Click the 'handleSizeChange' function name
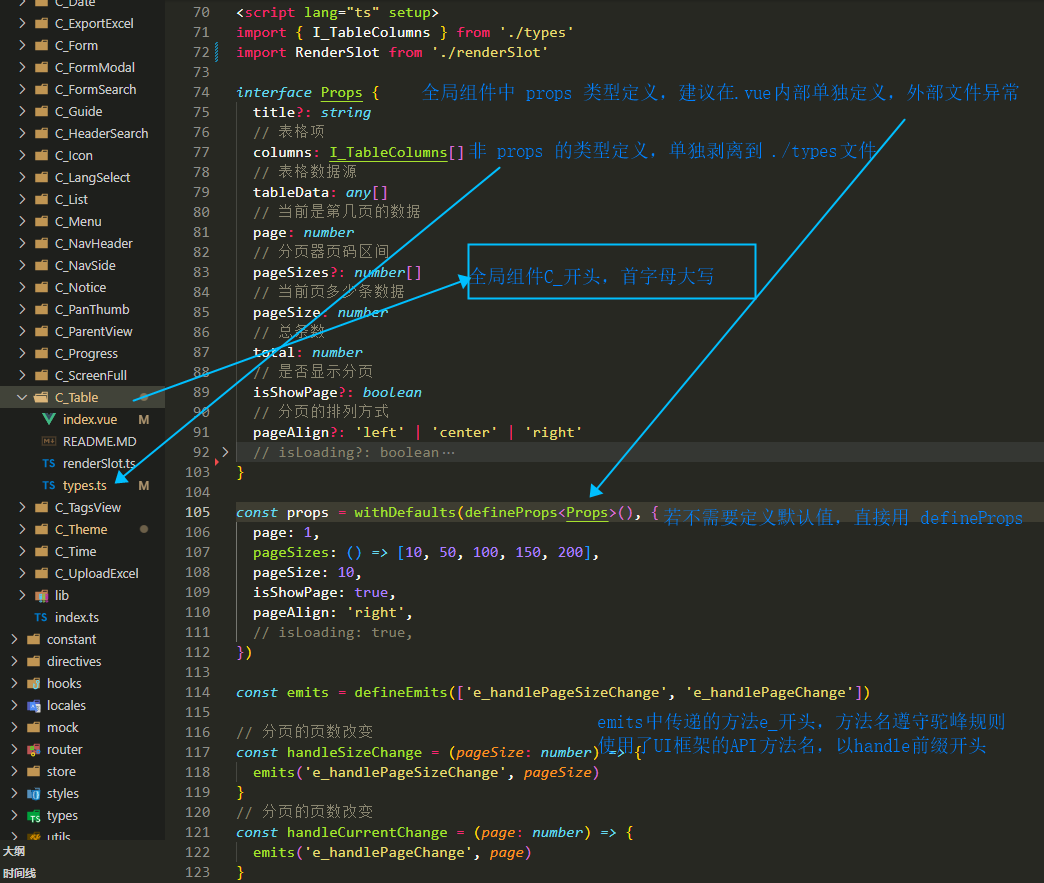Screen dimensions: 1044x883 click(354, 752)
